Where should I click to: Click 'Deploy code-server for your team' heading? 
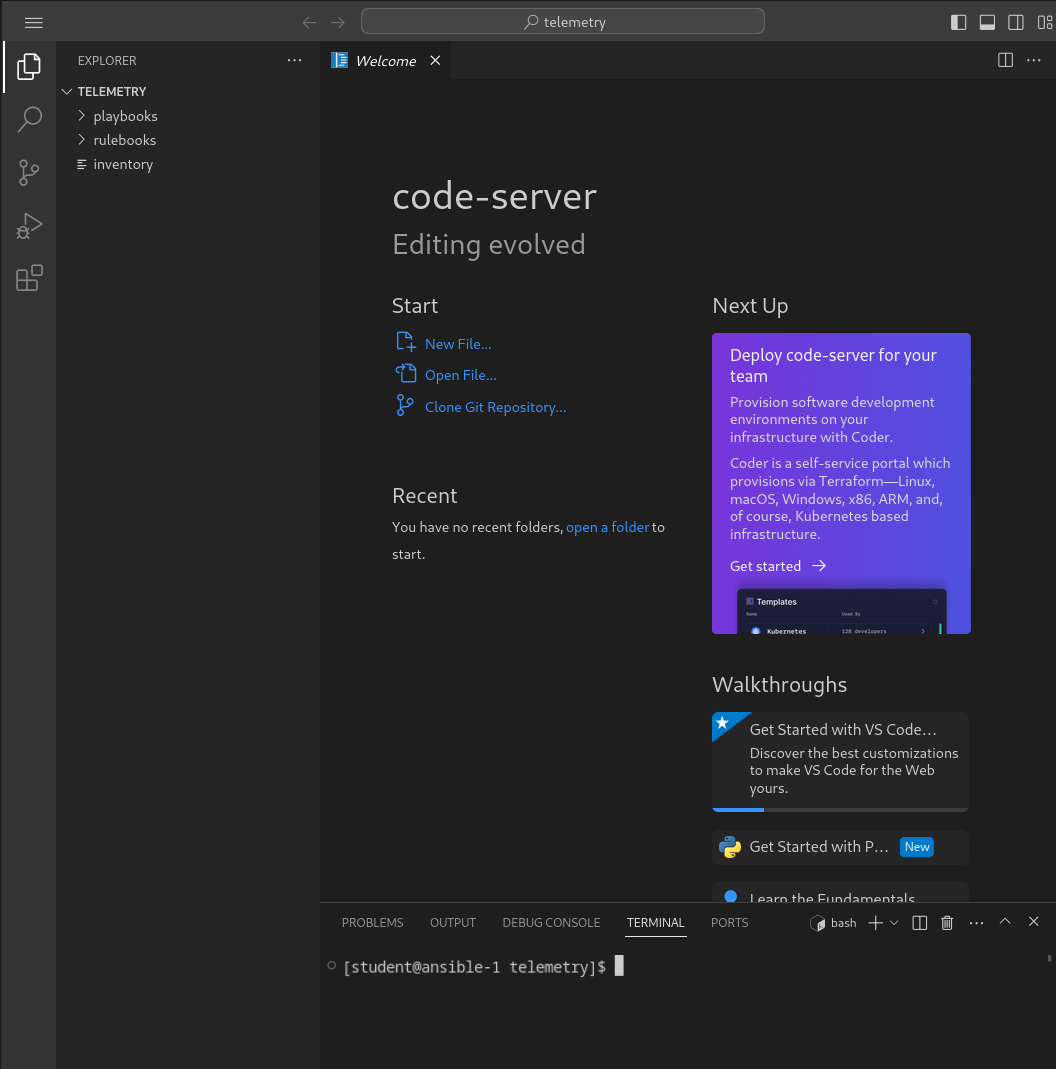(x=833, y=365)
